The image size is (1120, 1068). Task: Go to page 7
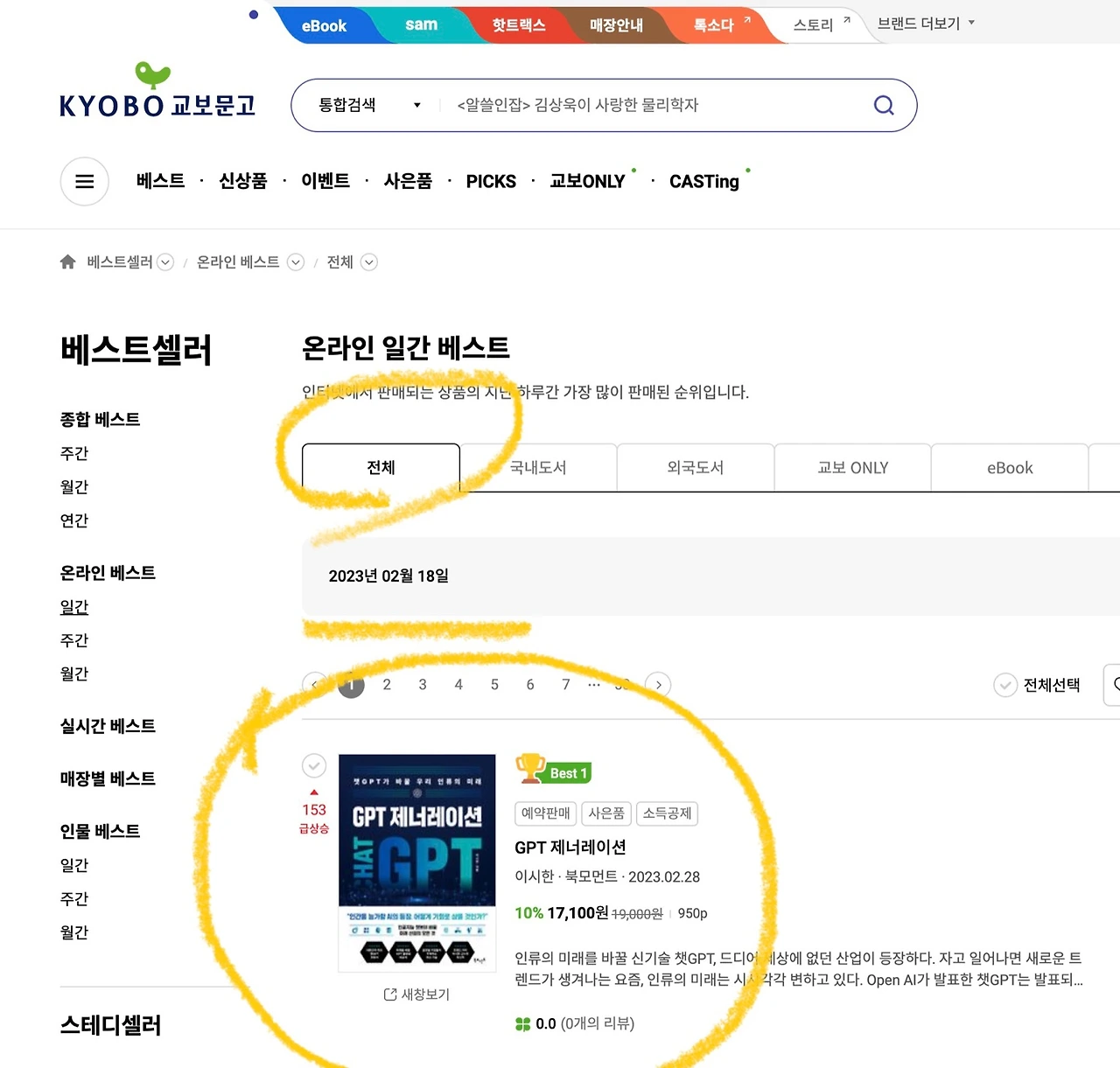(x=566, y=685)
